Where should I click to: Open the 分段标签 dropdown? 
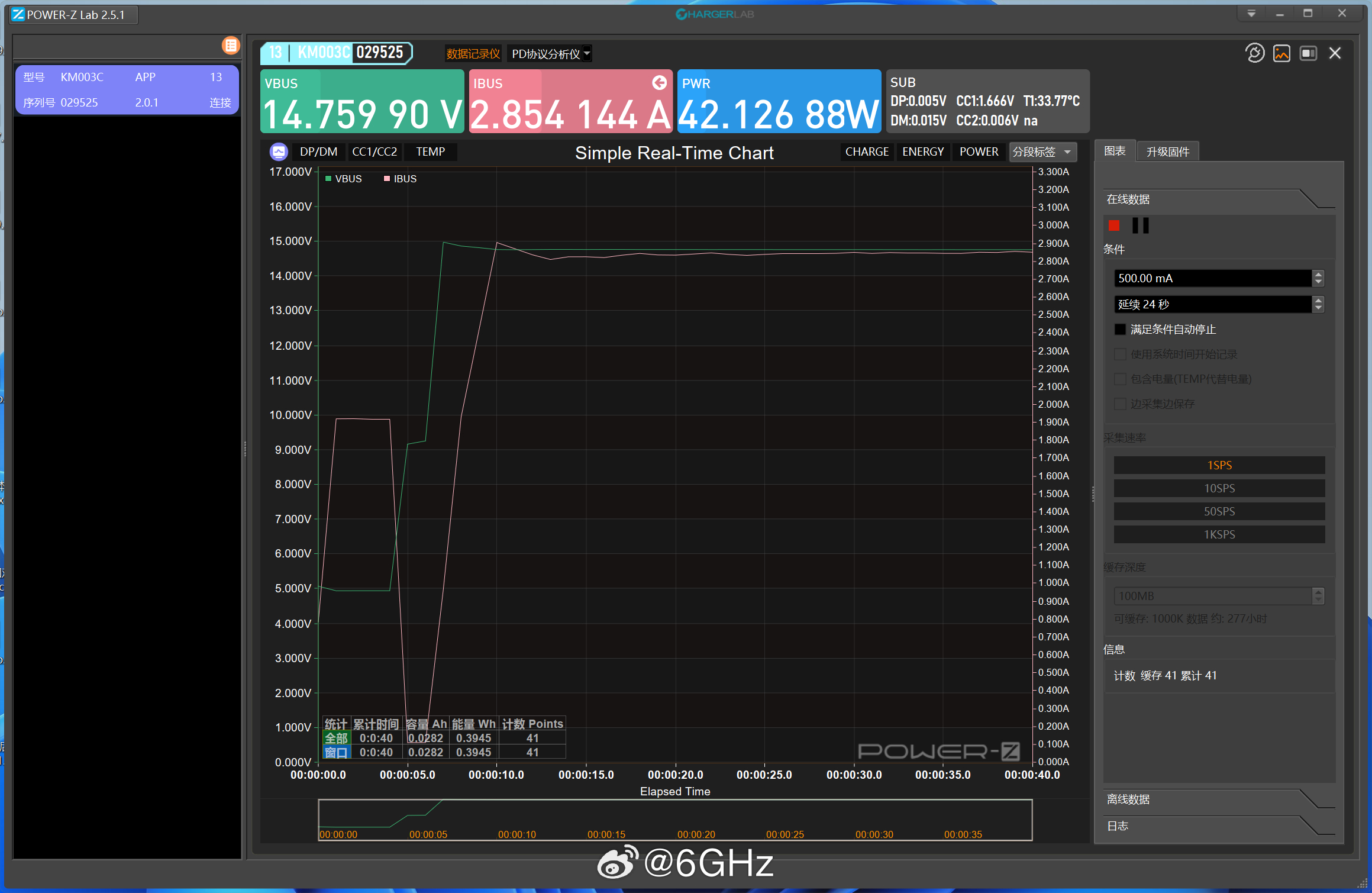tap(1042, 152)
